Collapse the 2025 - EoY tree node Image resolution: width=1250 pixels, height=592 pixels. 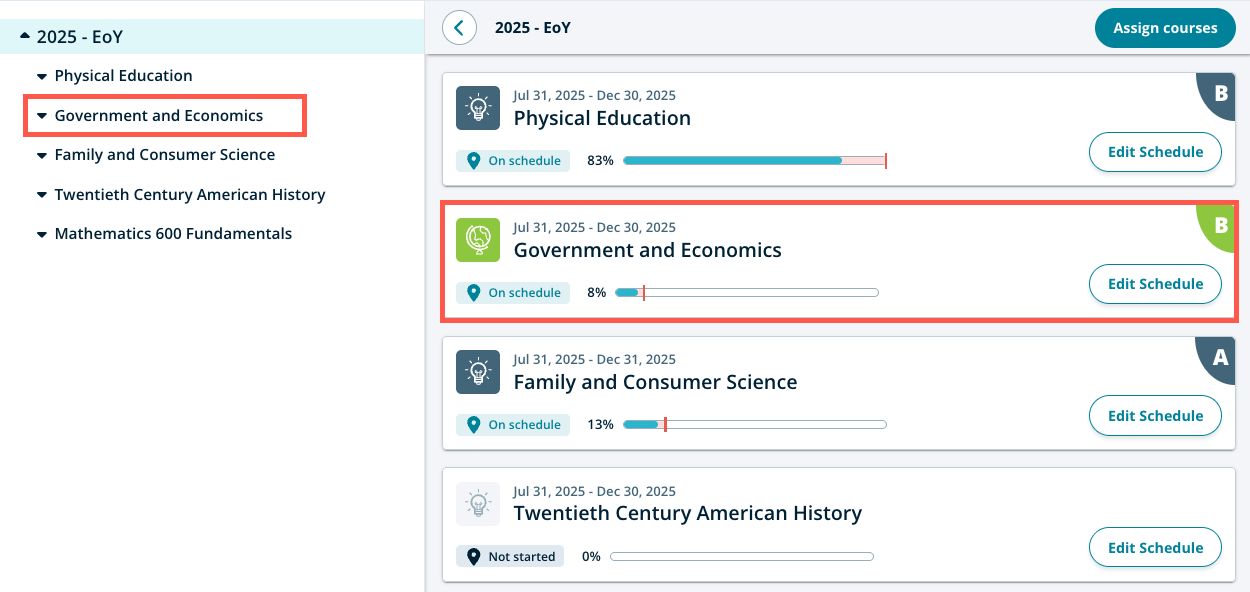(25, 37)
